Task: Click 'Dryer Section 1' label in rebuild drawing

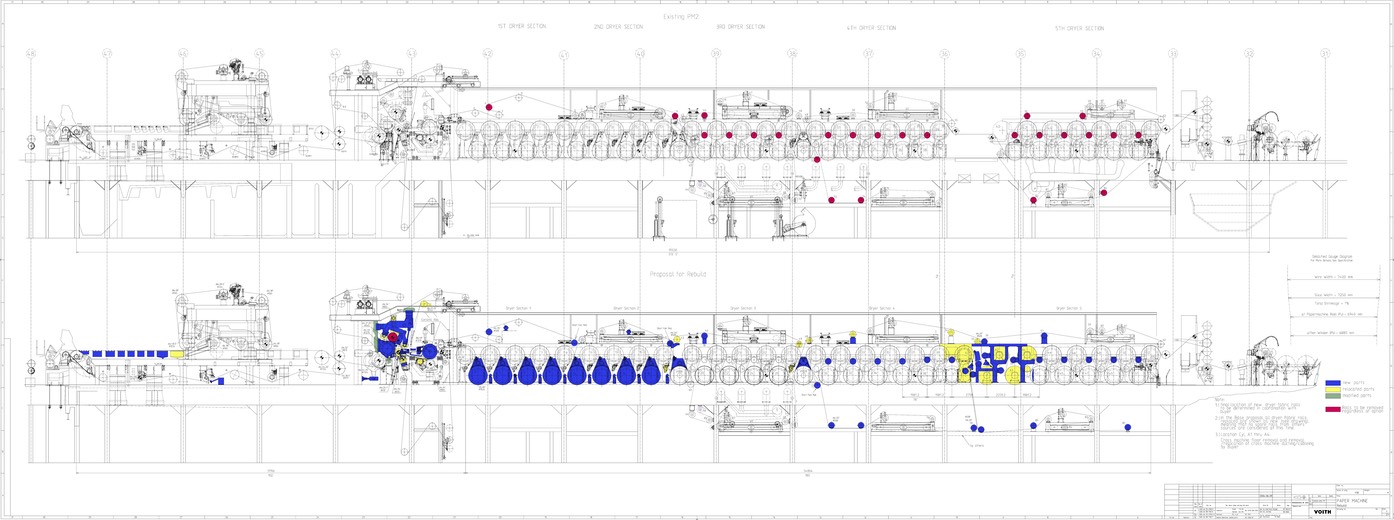Action: (519, 308)
